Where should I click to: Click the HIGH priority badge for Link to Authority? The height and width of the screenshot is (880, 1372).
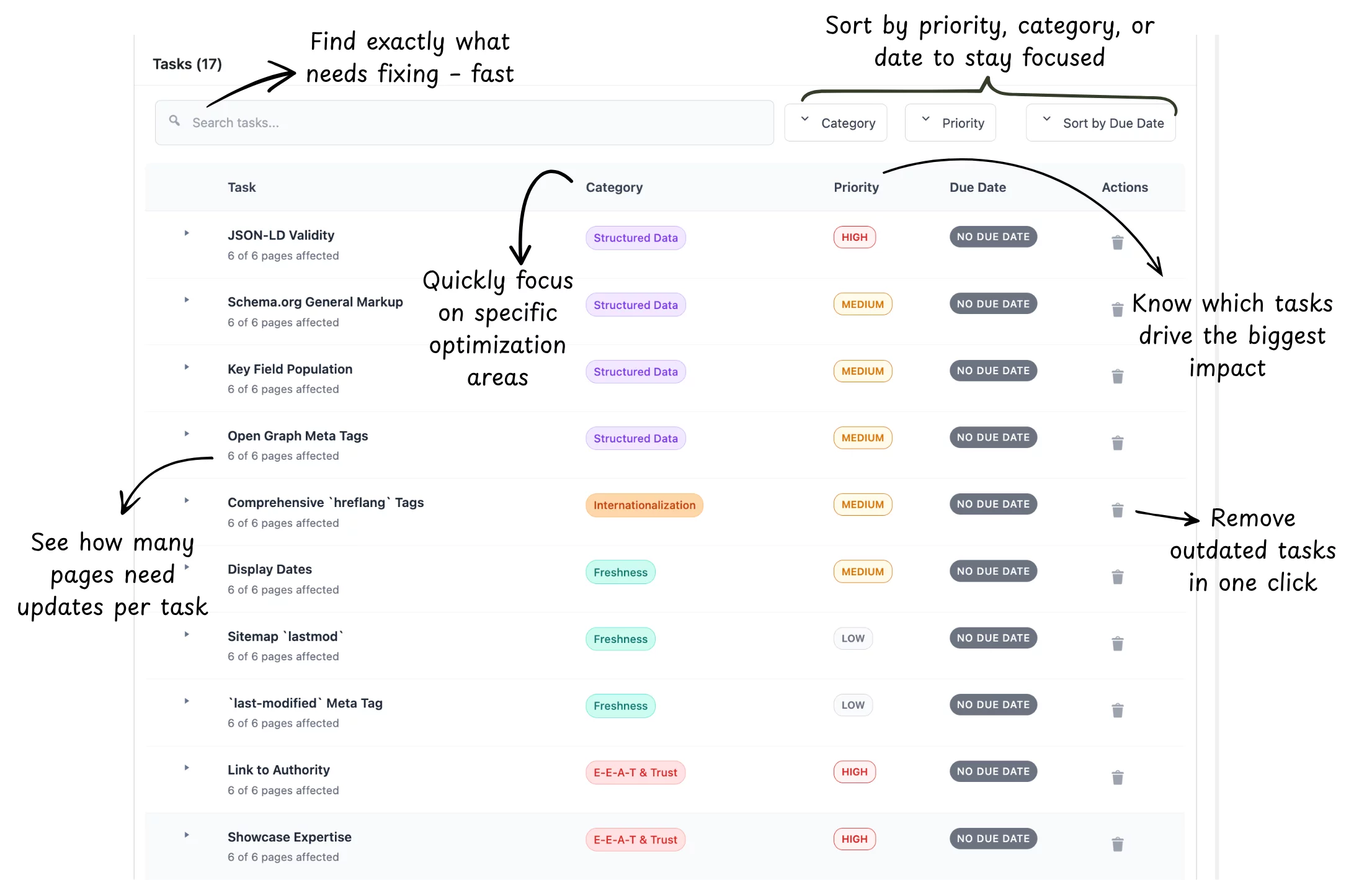(x=854, y=772)
